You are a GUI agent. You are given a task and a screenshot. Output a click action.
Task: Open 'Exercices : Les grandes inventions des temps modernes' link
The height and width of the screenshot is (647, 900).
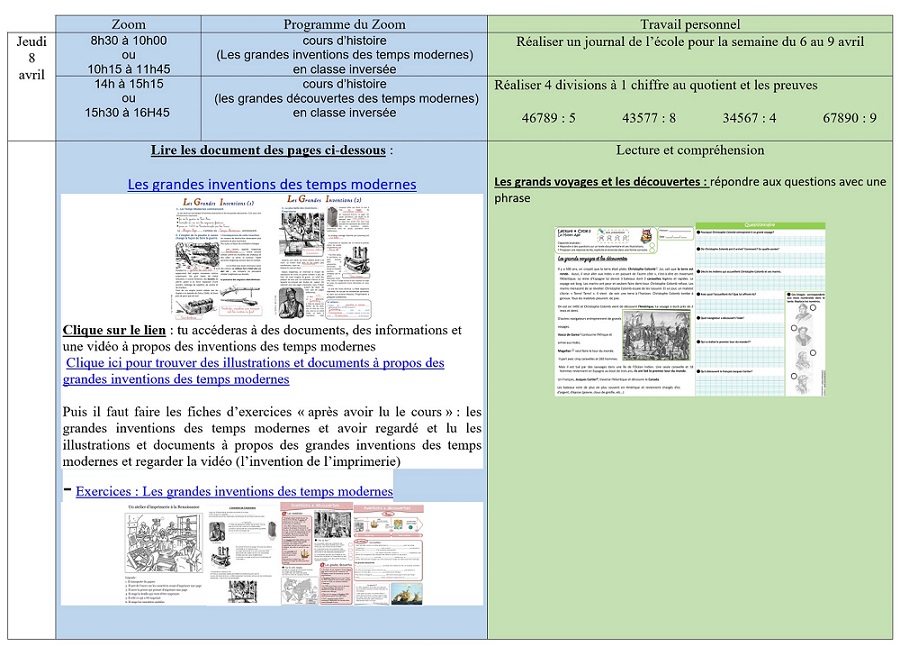point(234,491)
